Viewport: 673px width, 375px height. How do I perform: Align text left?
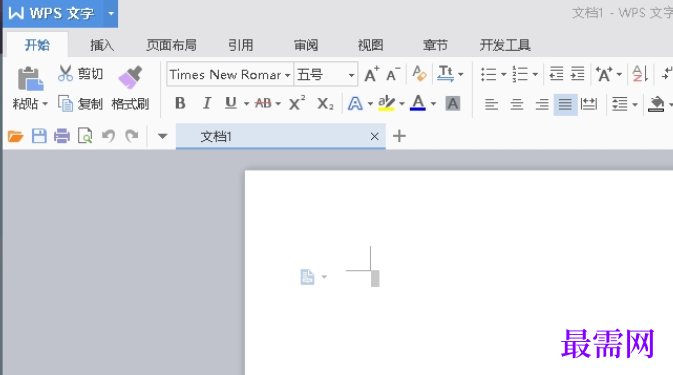click(491, 104)
